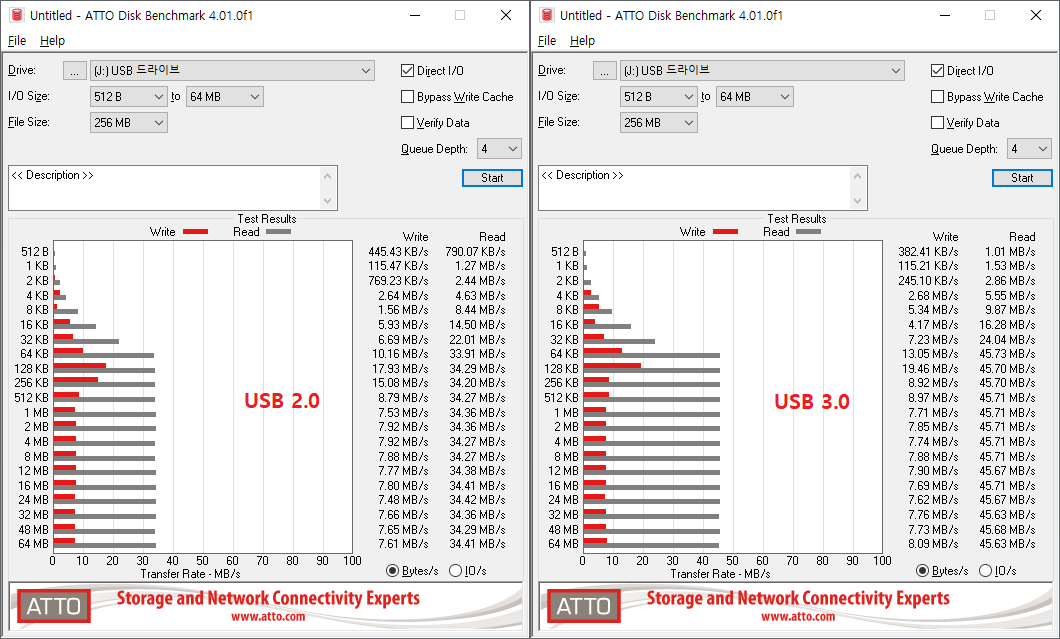
Task: Click ATTO app icon in left window title bar
Action: [17, 15]
